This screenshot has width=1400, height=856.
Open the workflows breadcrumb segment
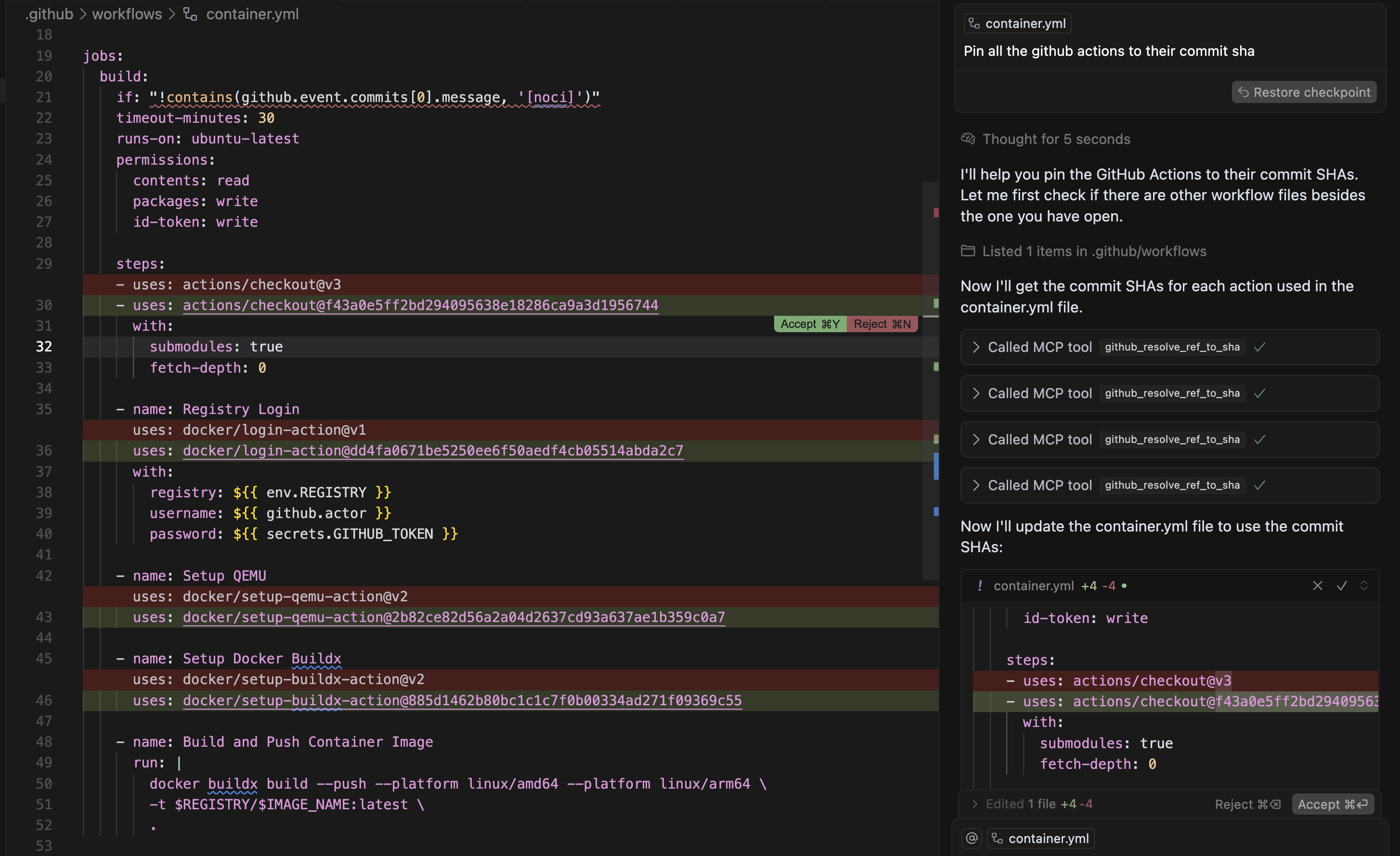coord(127,14)
